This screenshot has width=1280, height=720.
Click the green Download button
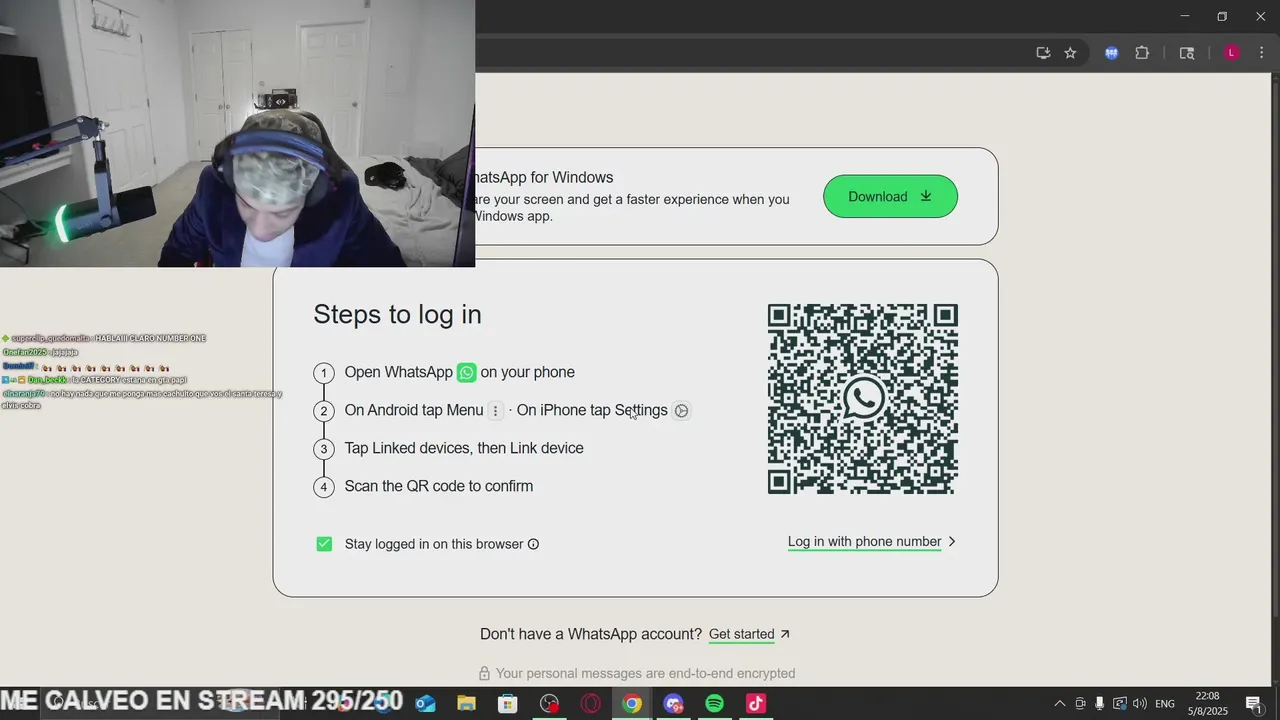coord(890,196)
